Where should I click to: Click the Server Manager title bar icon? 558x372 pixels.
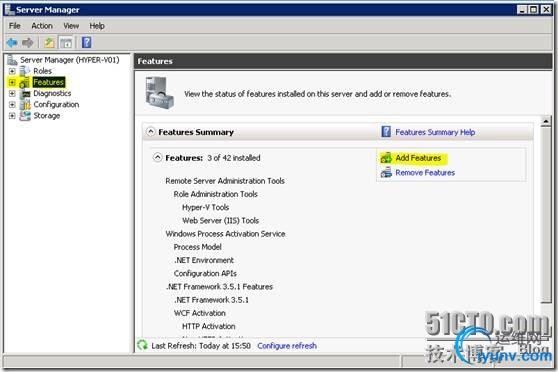click(x=9, y=10)
